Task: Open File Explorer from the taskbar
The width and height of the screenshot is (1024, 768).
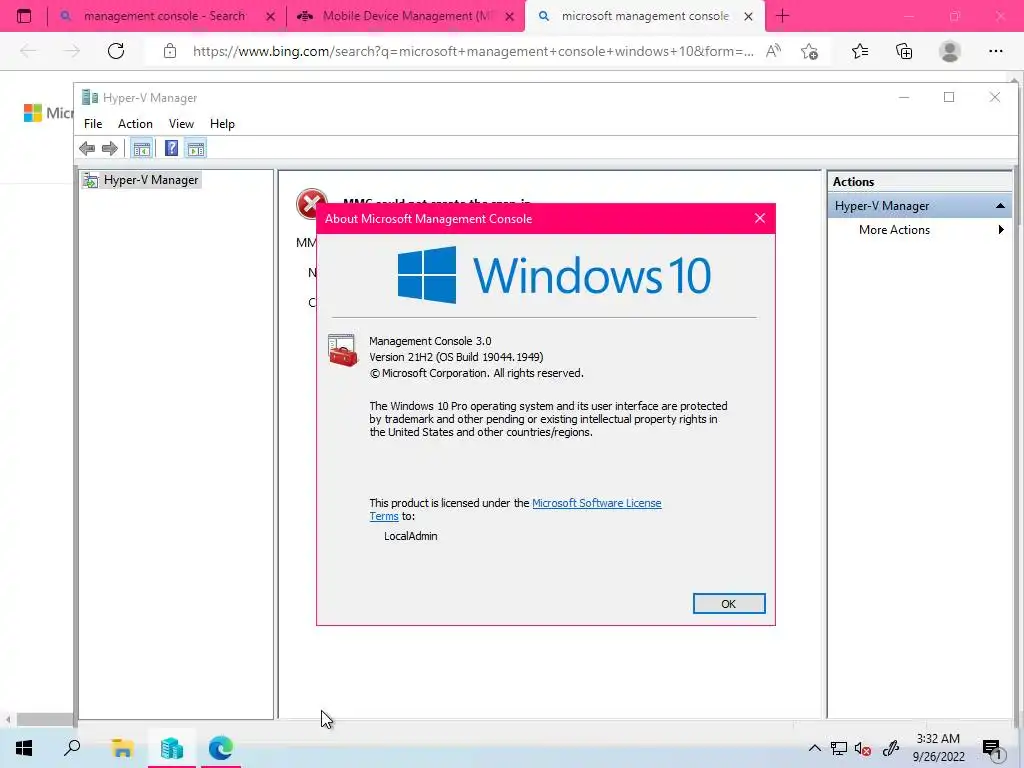Action: click(x=122, y=748)
